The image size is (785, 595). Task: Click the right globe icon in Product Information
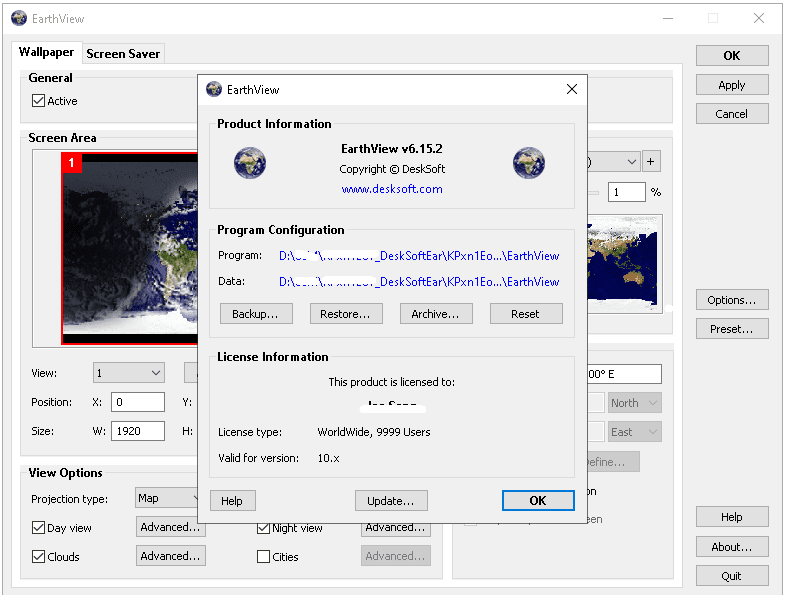coord(529,163)
